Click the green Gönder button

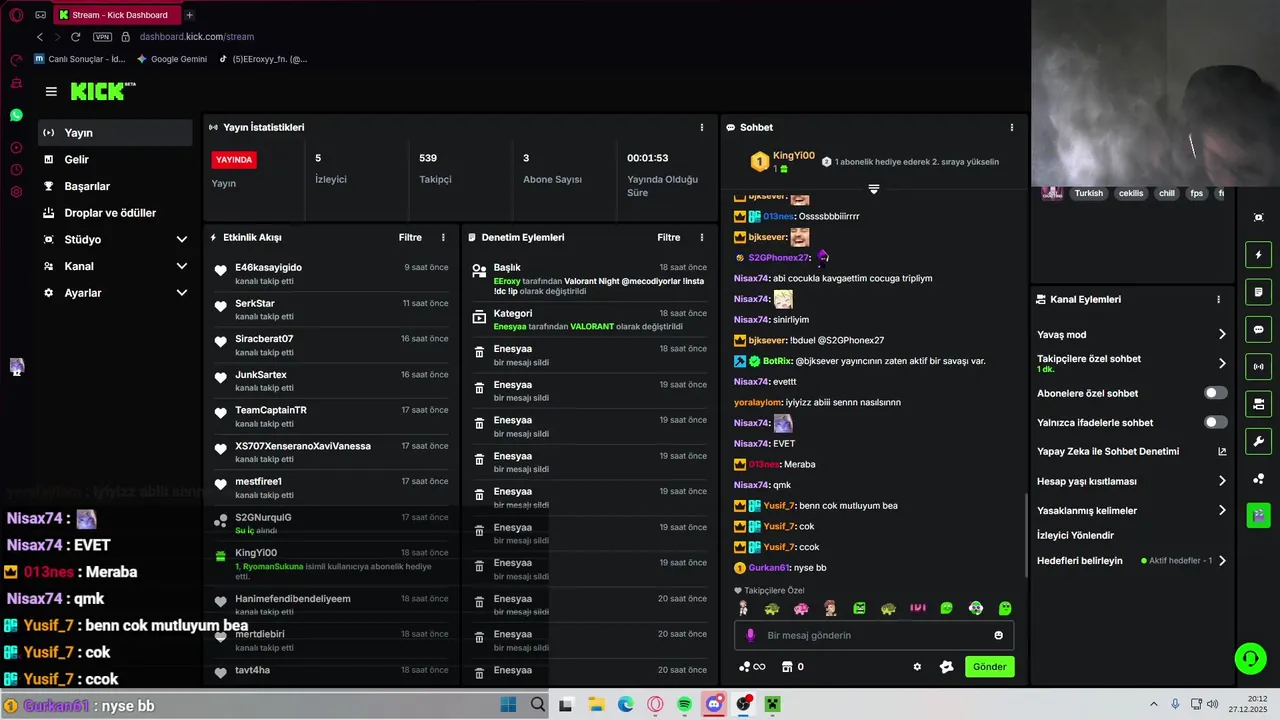[x=989, y=667]
